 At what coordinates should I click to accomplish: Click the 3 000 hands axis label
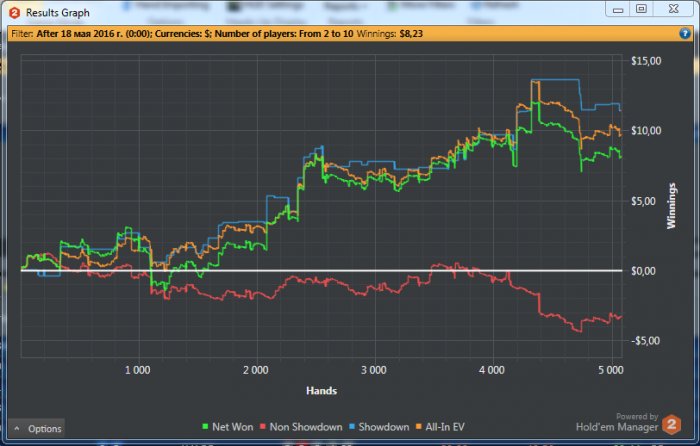pos(374,370)
